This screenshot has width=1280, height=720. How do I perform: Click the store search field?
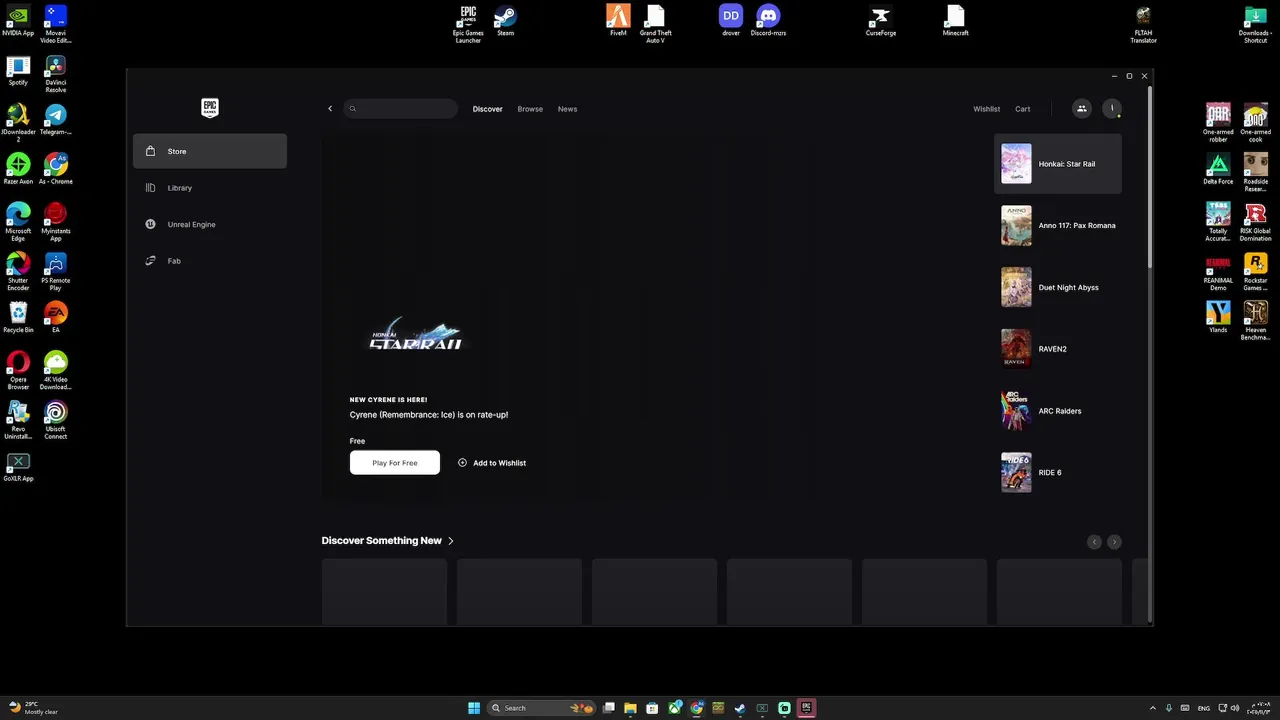(401, 109)
